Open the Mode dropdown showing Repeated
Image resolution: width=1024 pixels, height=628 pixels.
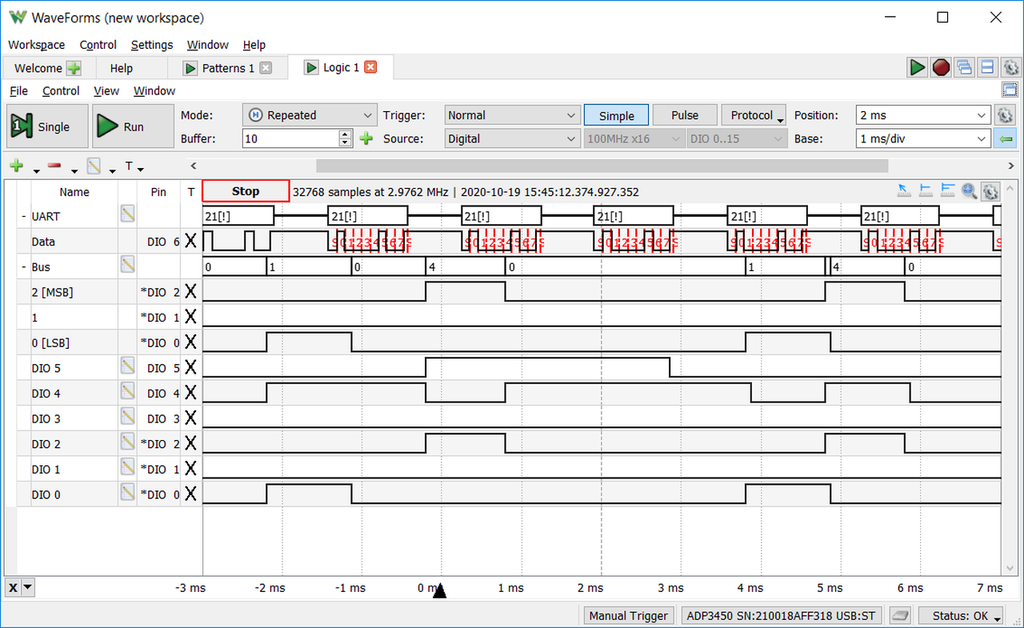[309, 115]
